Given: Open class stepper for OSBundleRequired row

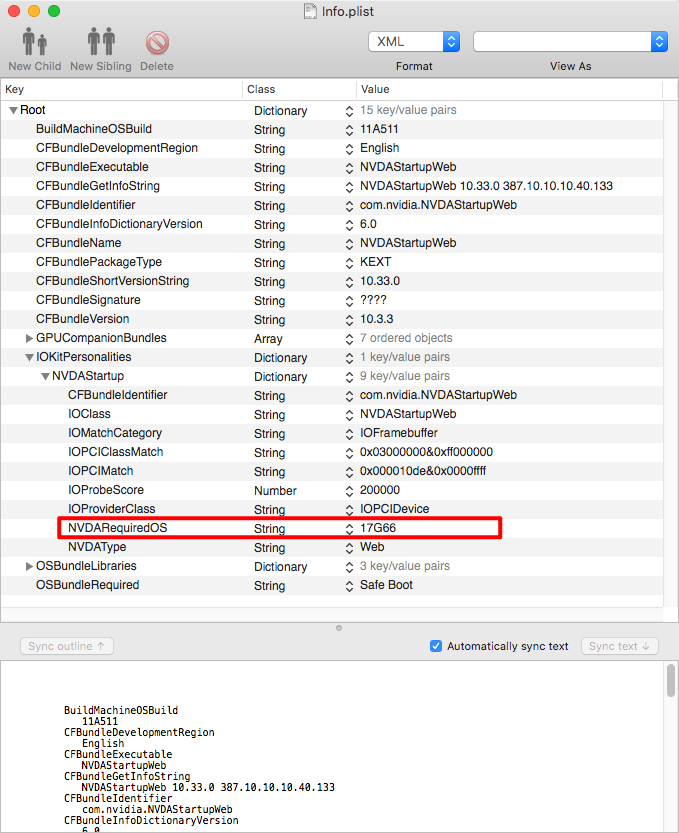Looking at the screenshot, I should click(x=349, y=585).
